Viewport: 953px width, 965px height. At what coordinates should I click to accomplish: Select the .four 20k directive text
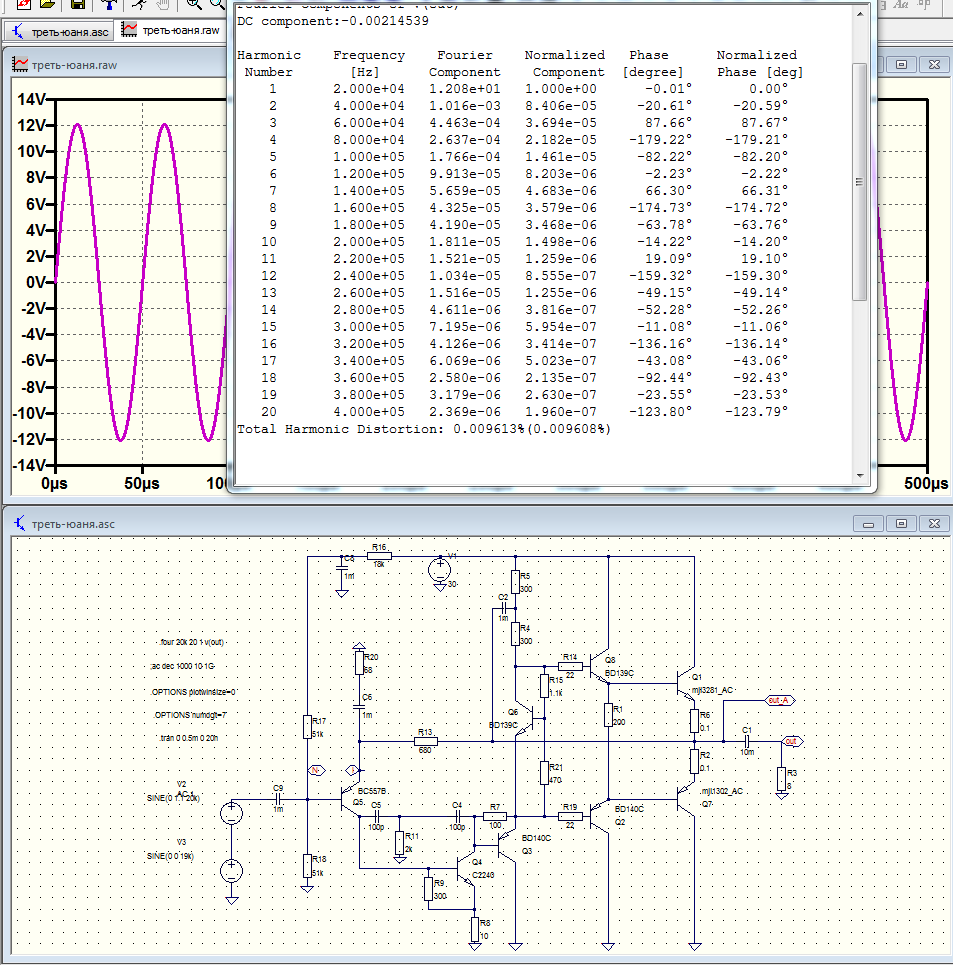pyautogui.click(x=192, y=642)
